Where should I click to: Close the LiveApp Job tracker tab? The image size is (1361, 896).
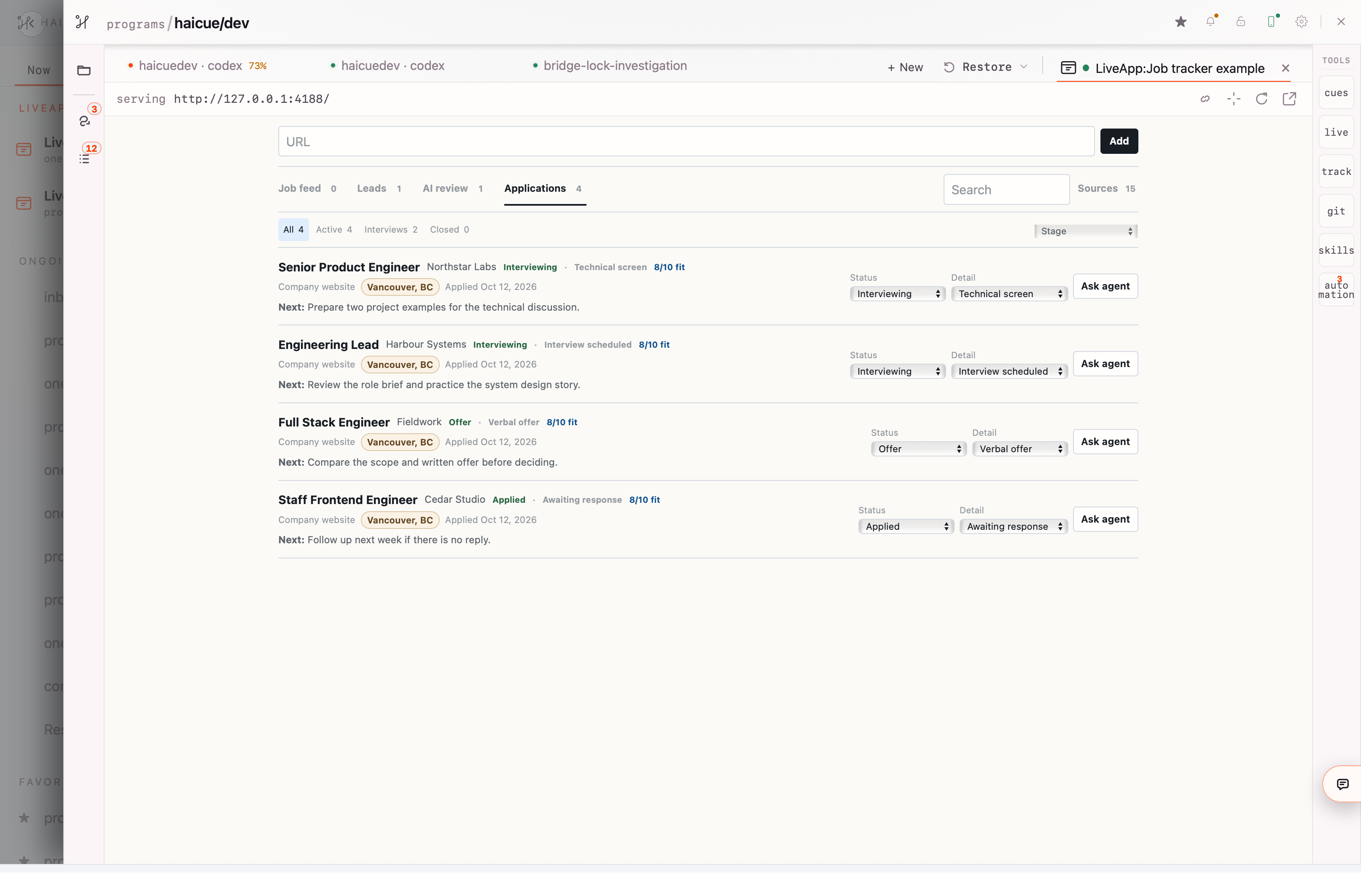click(x=1286, y=68)
